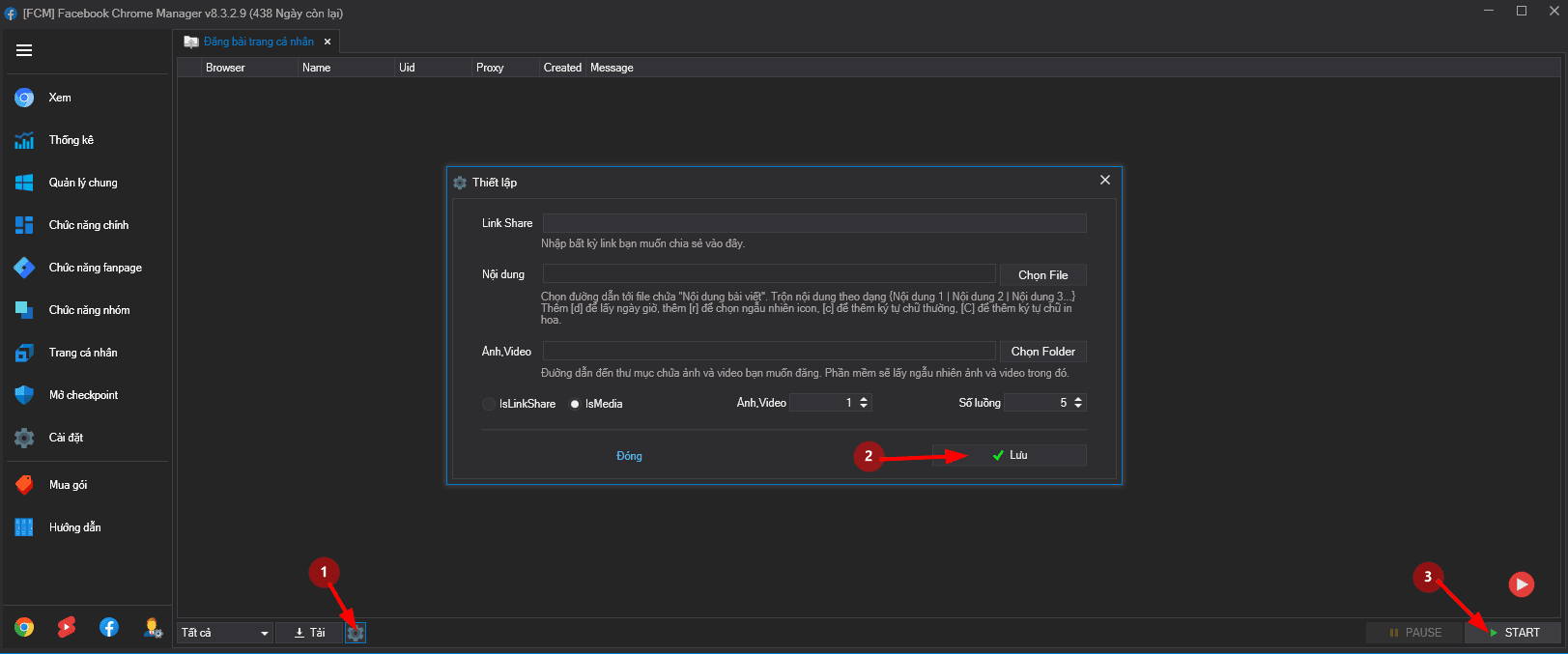Select the IsLinkShare radio button
Viewport: 1568px width, 654px height.
click(489, 404)
